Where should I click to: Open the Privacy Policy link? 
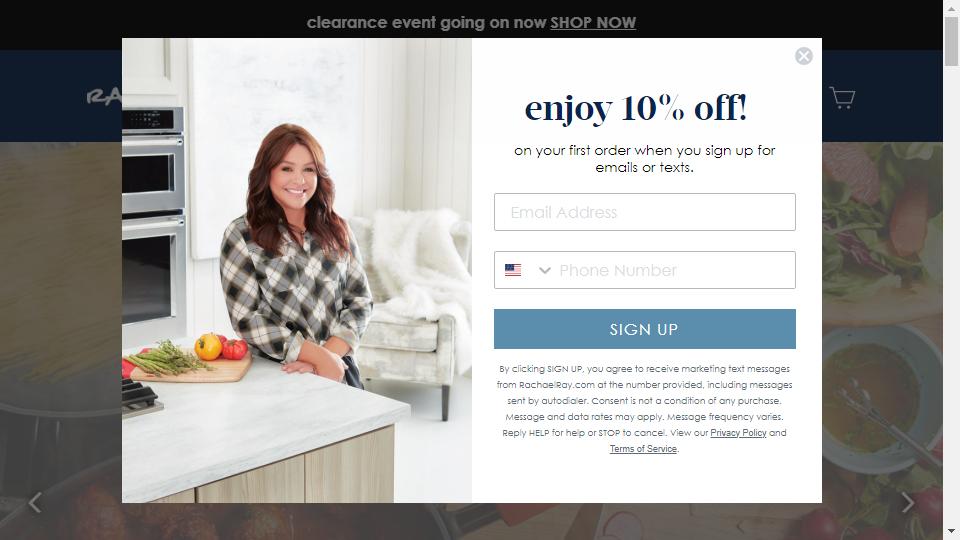pos(738,433)
